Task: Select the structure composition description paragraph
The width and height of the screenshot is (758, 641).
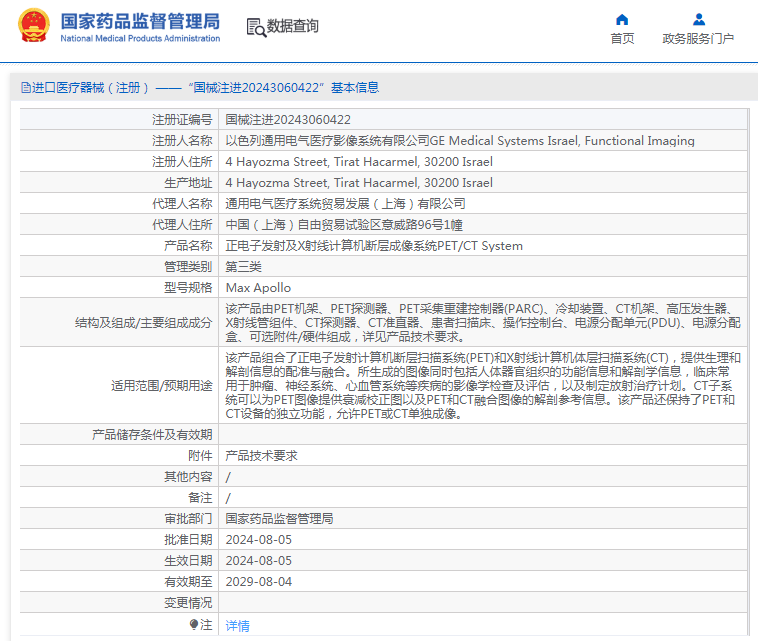Action: [x=483, y=322]
